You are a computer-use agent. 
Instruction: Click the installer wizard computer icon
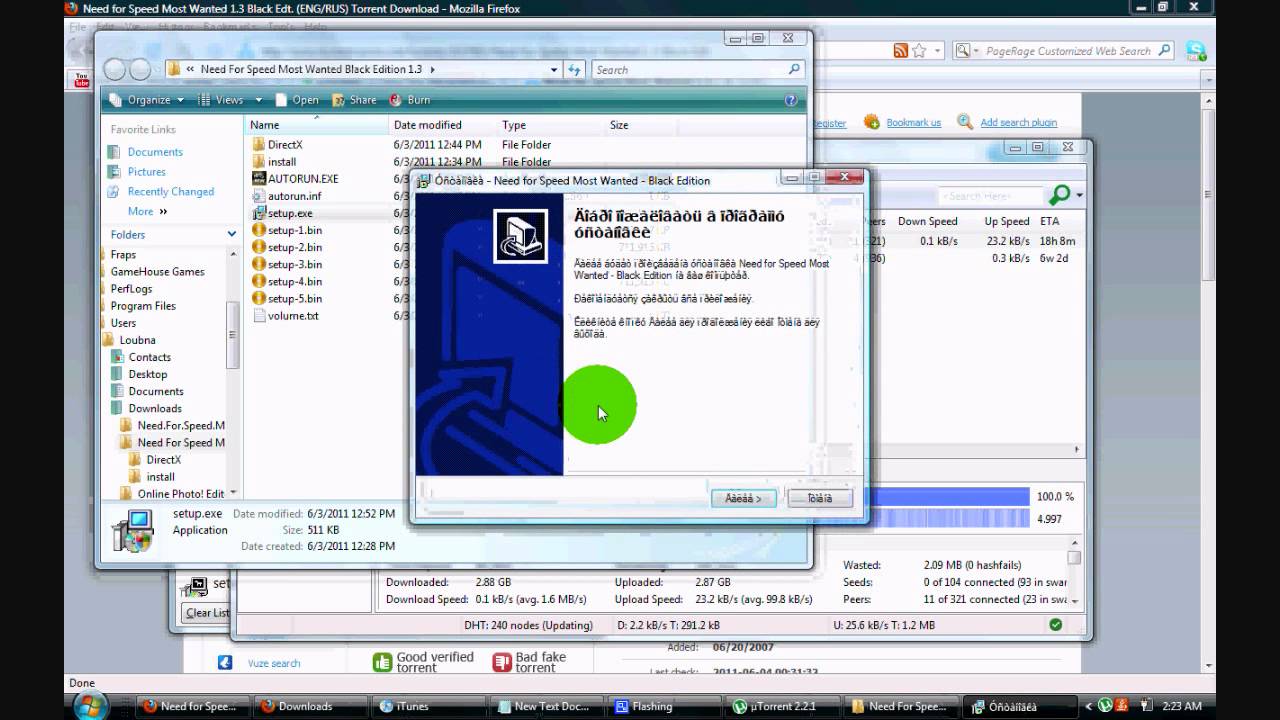520,236
